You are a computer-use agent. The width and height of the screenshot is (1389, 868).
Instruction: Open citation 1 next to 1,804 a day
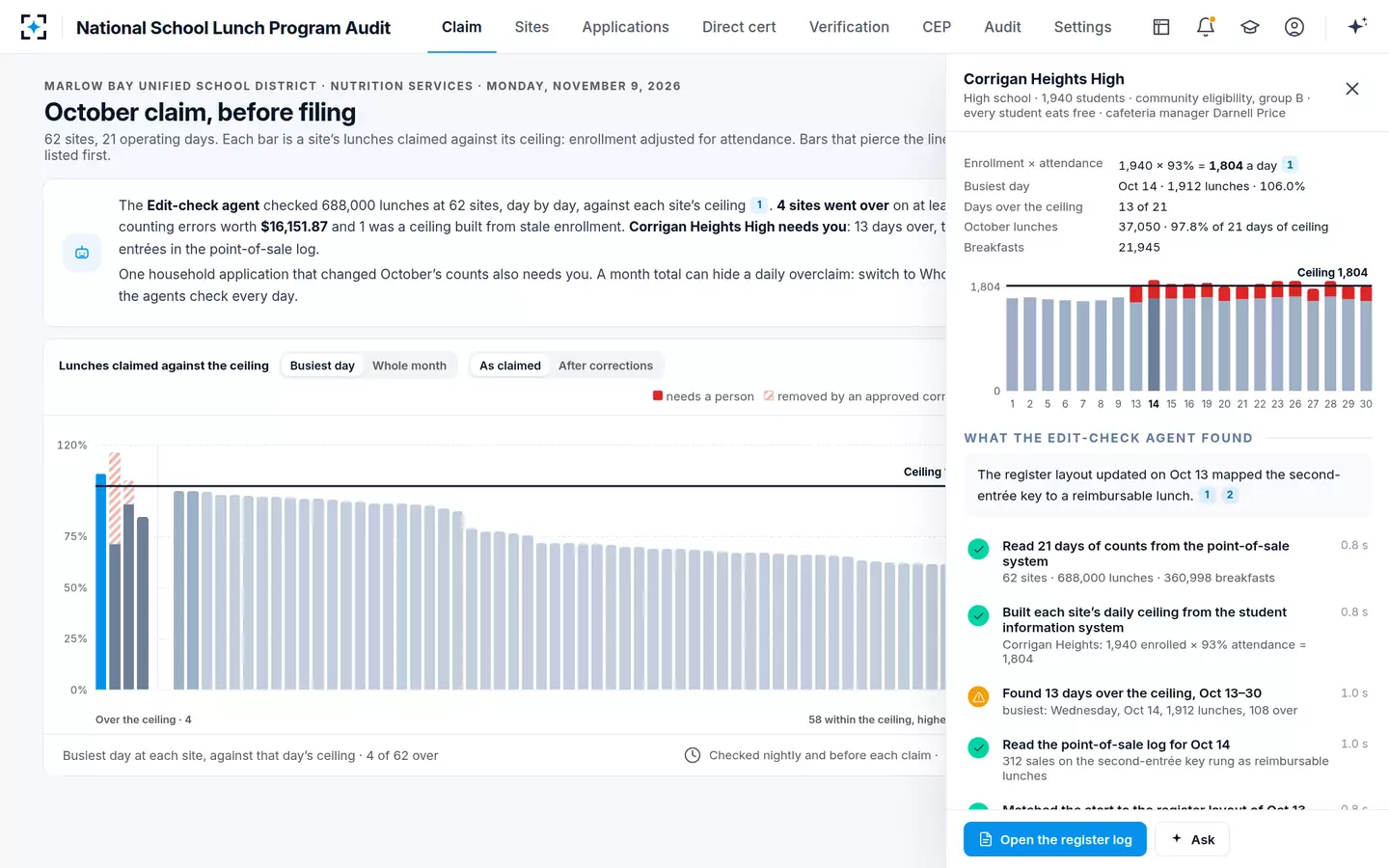click(x=1290, y=165)
